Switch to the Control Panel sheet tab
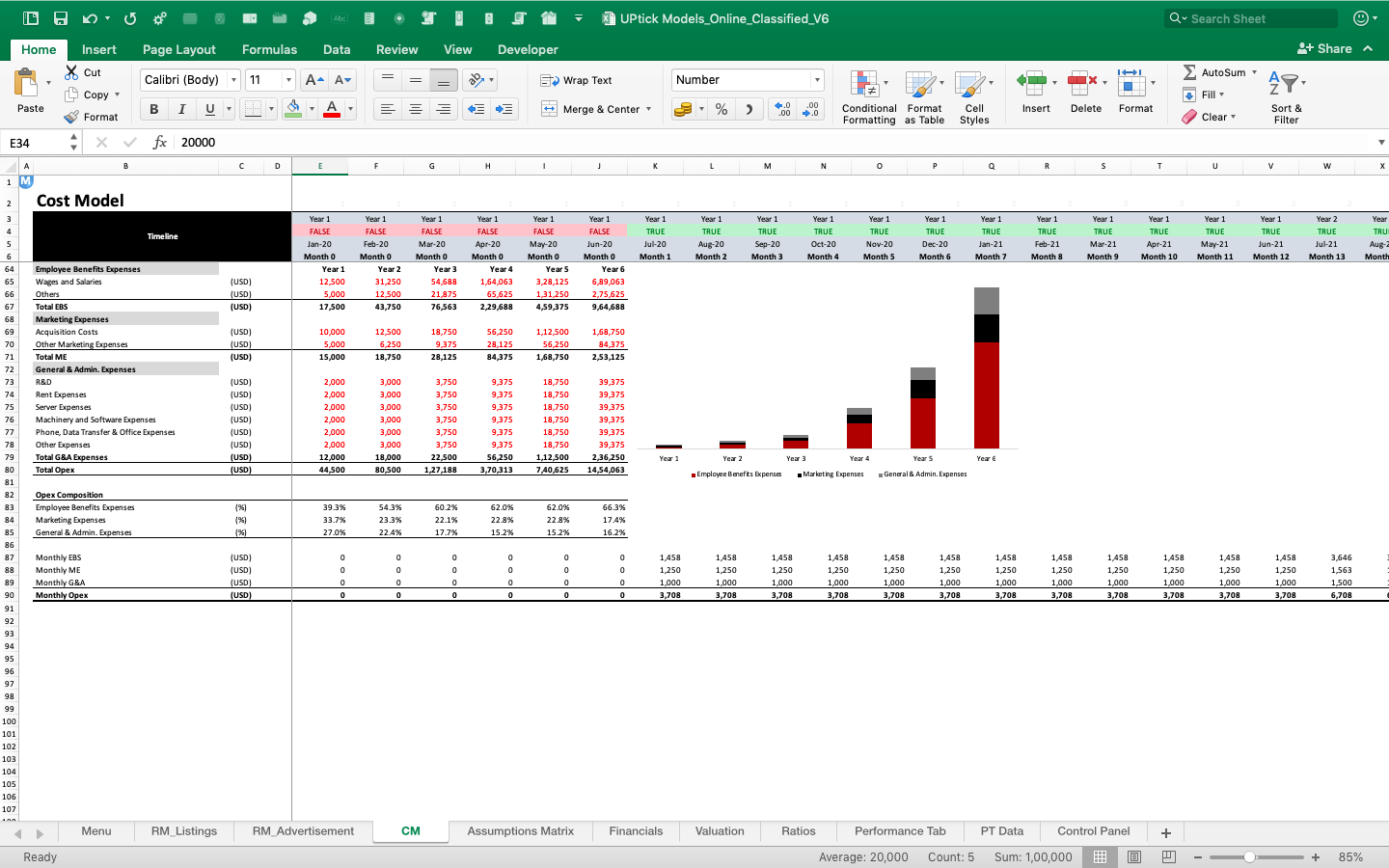 click(1093, 831)
